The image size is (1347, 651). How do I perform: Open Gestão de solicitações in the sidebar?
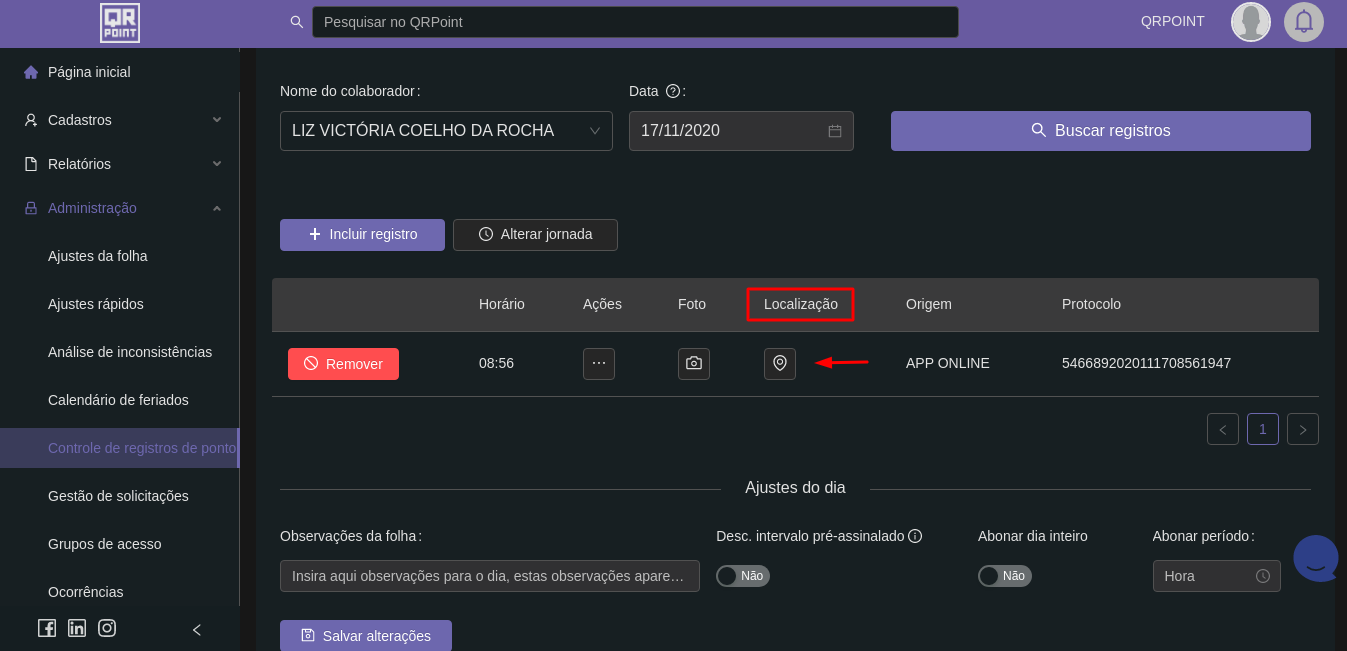118,496
